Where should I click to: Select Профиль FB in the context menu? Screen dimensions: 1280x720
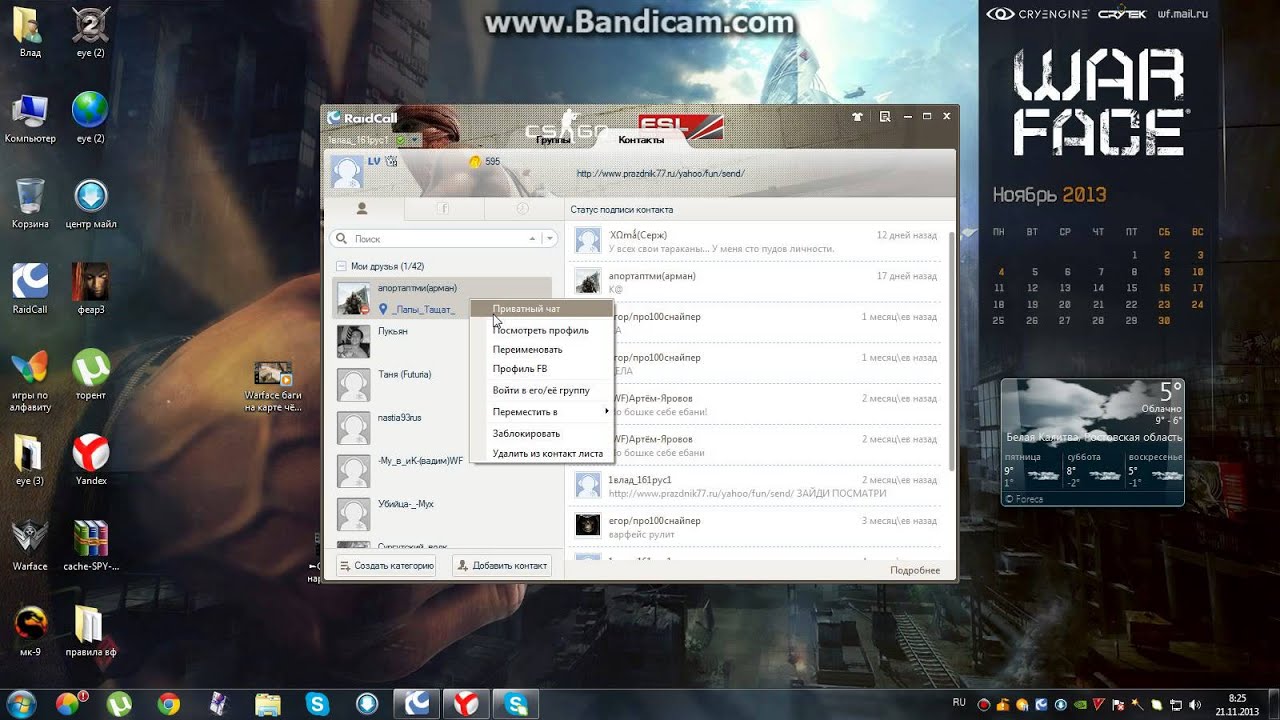(541, 369)
